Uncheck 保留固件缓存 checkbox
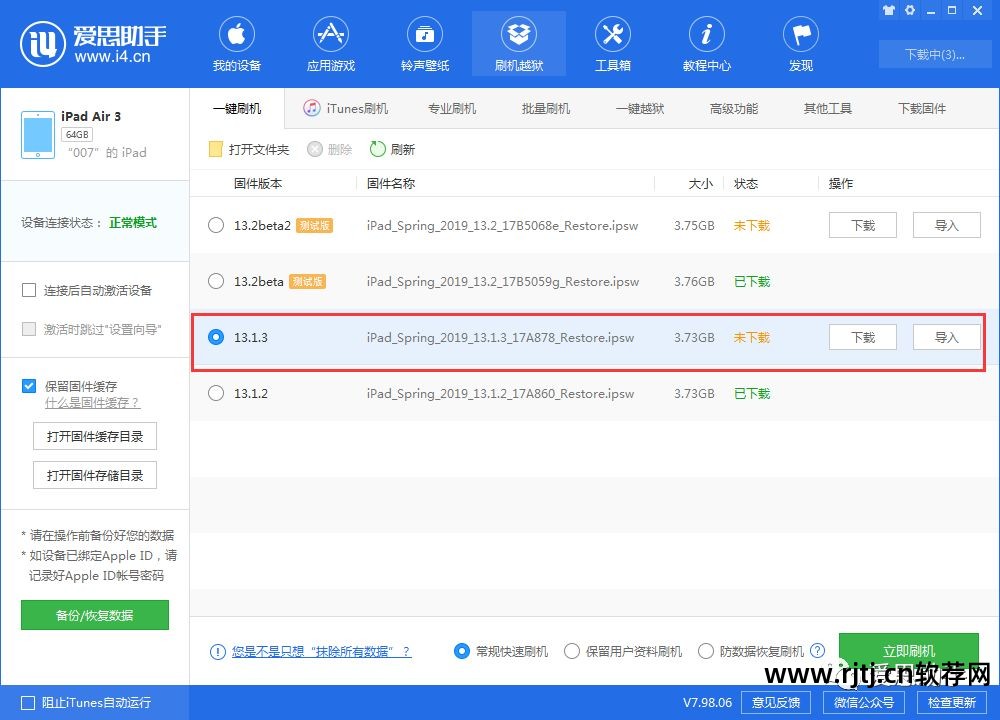This screenshot has height=720, width=1000. [29, 386]
